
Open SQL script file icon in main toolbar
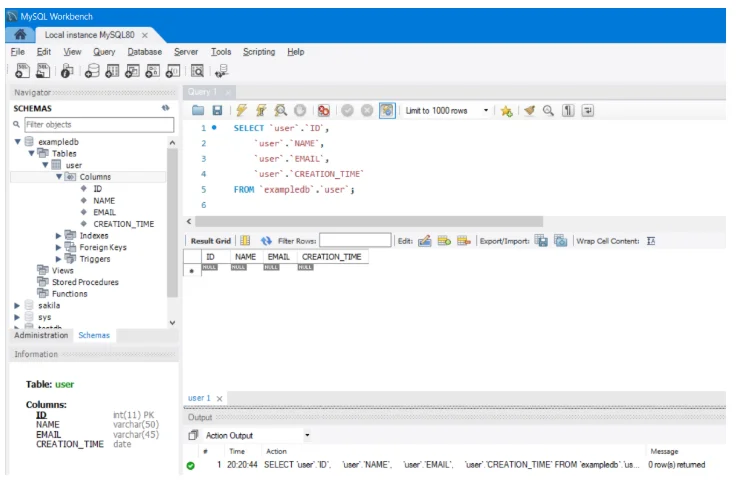(43, 71)
